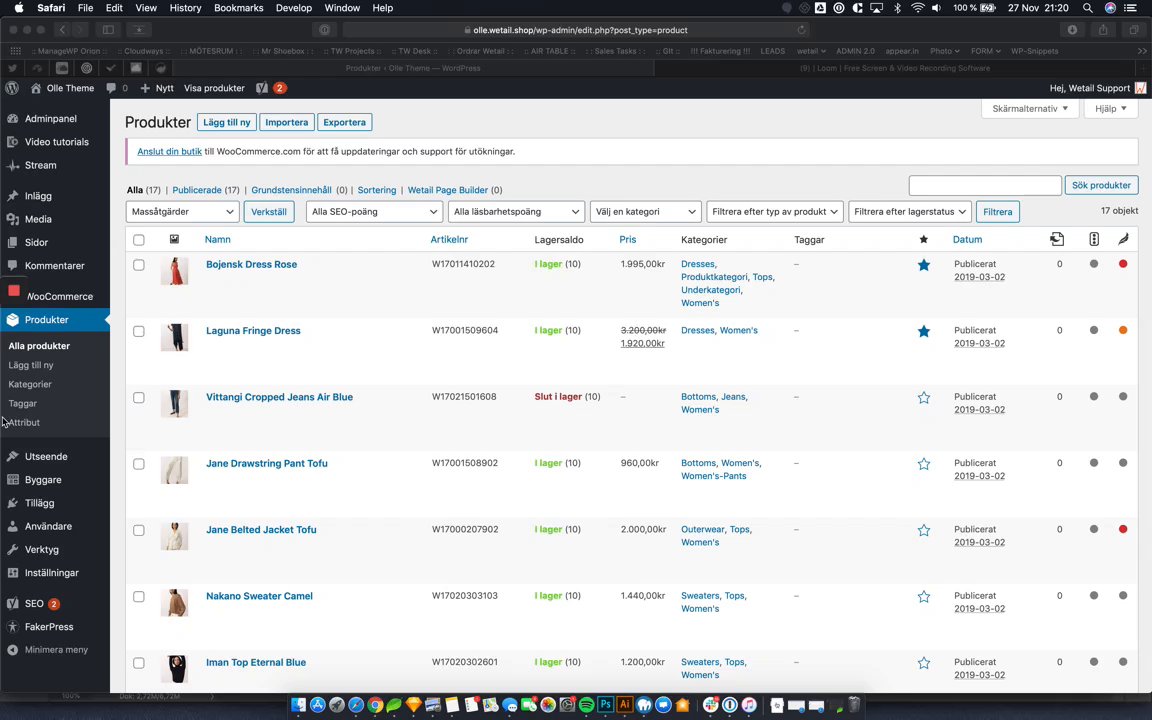Collapse sidebar with Minimera meny

pos(57,649)
